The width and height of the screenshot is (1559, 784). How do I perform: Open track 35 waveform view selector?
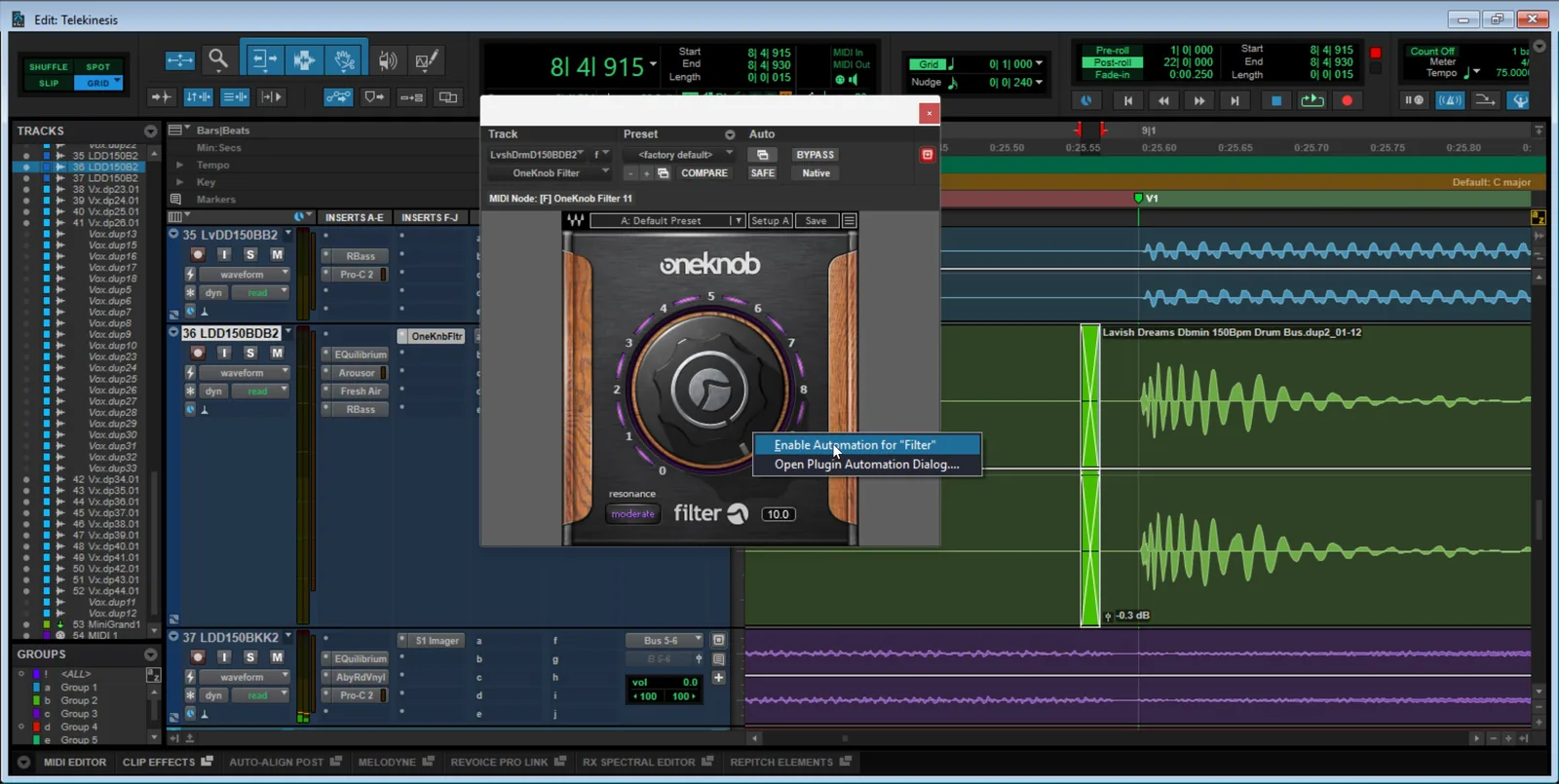(x=245, y=275)
